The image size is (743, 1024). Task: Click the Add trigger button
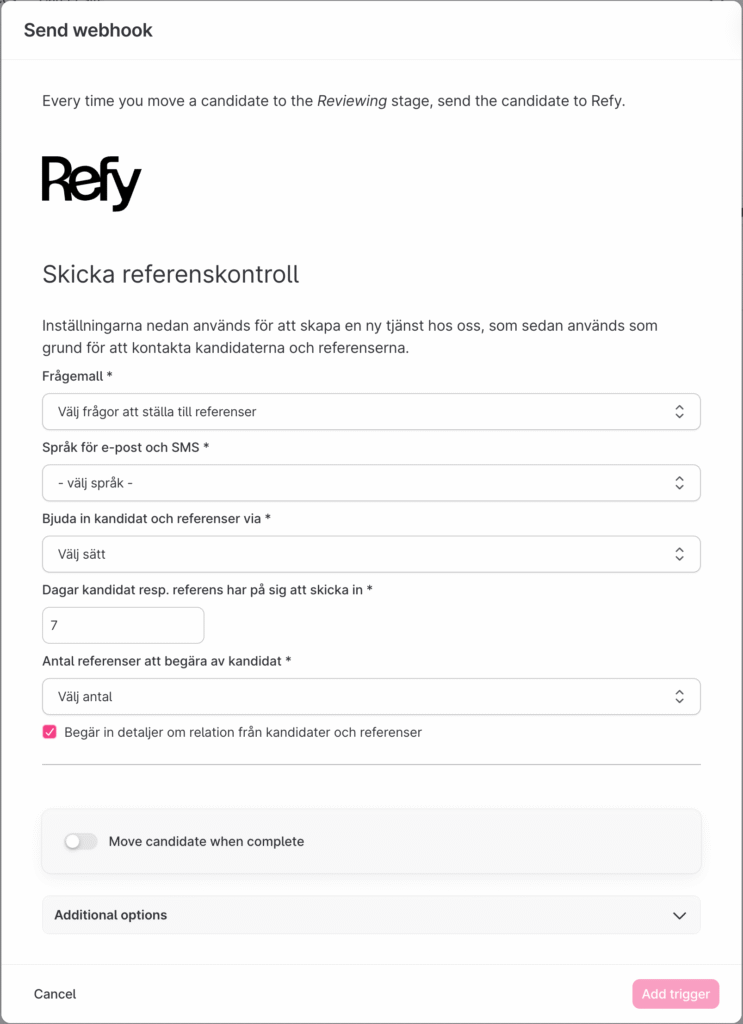(675, 994)
